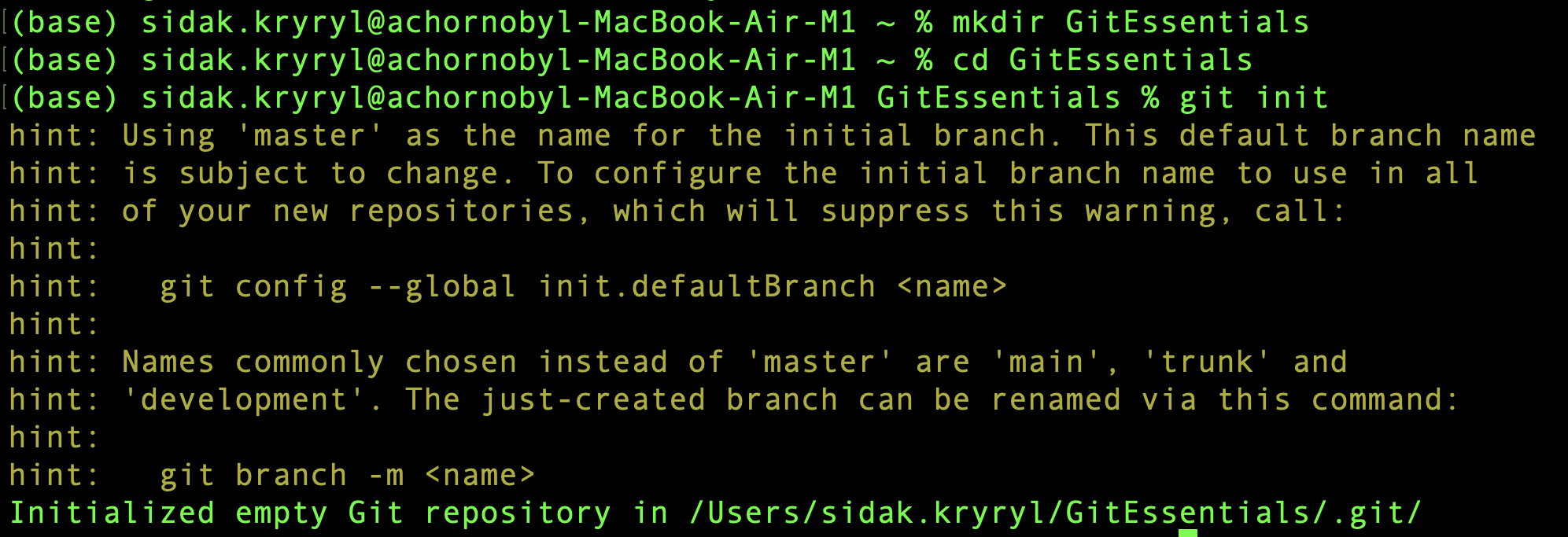Click the green terminal cursor block
The height and width of the screenshot is (537, 1568).
coord(1187,533)
